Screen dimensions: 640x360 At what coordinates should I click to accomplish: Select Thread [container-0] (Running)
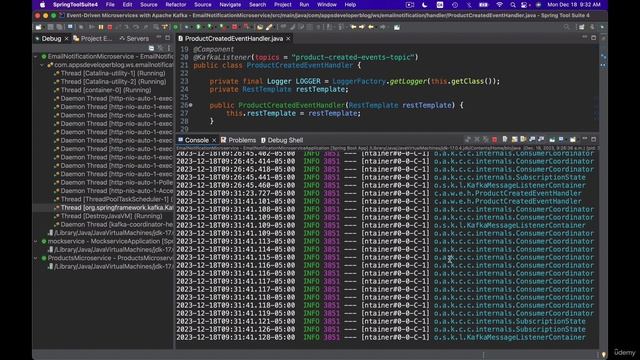(106, 90)
